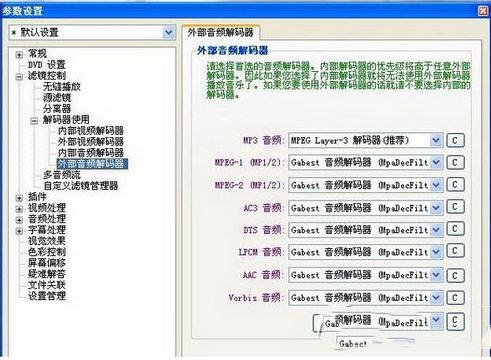
Task: Select 设置管理 in the tree
Action: (x=47, y=296)
